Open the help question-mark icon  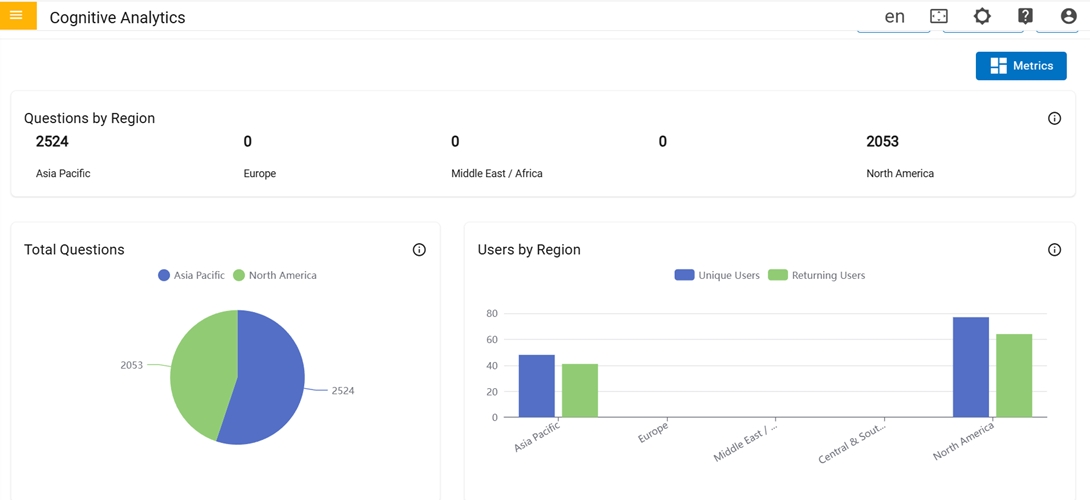coord(1025,16)
